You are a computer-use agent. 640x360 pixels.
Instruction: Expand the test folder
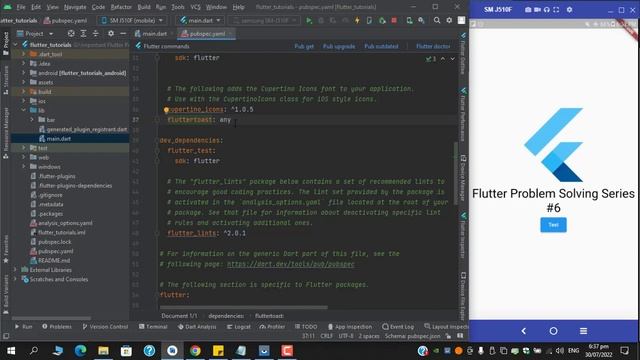click(23, 148)
